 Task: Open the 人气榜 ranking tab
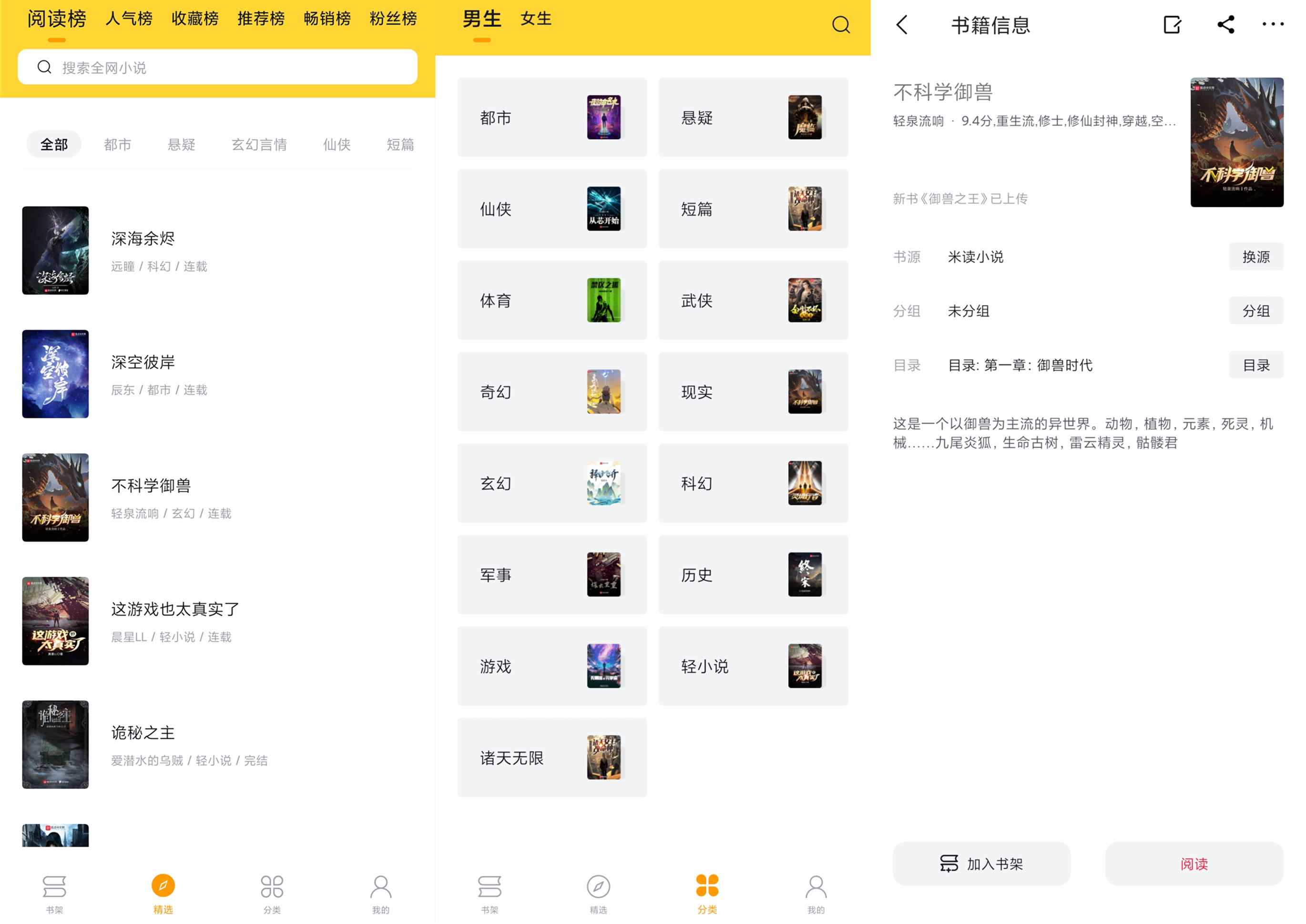(129, 19)
